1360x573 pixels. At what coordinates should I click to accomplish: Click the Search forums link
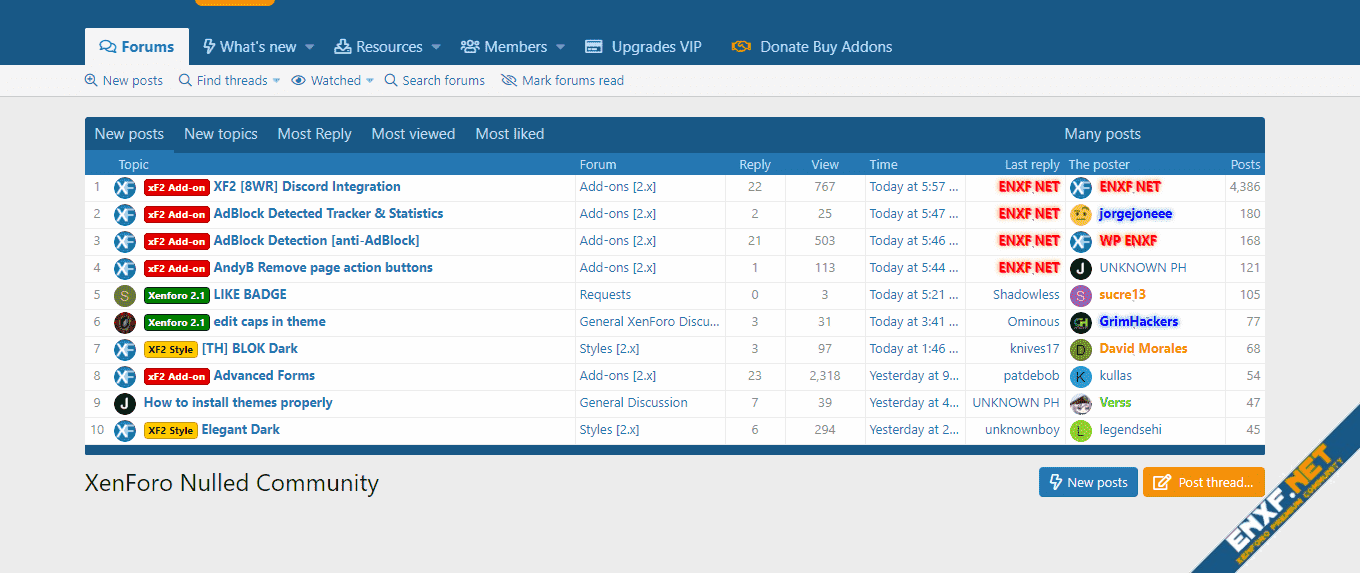click(x=443, y=81)
